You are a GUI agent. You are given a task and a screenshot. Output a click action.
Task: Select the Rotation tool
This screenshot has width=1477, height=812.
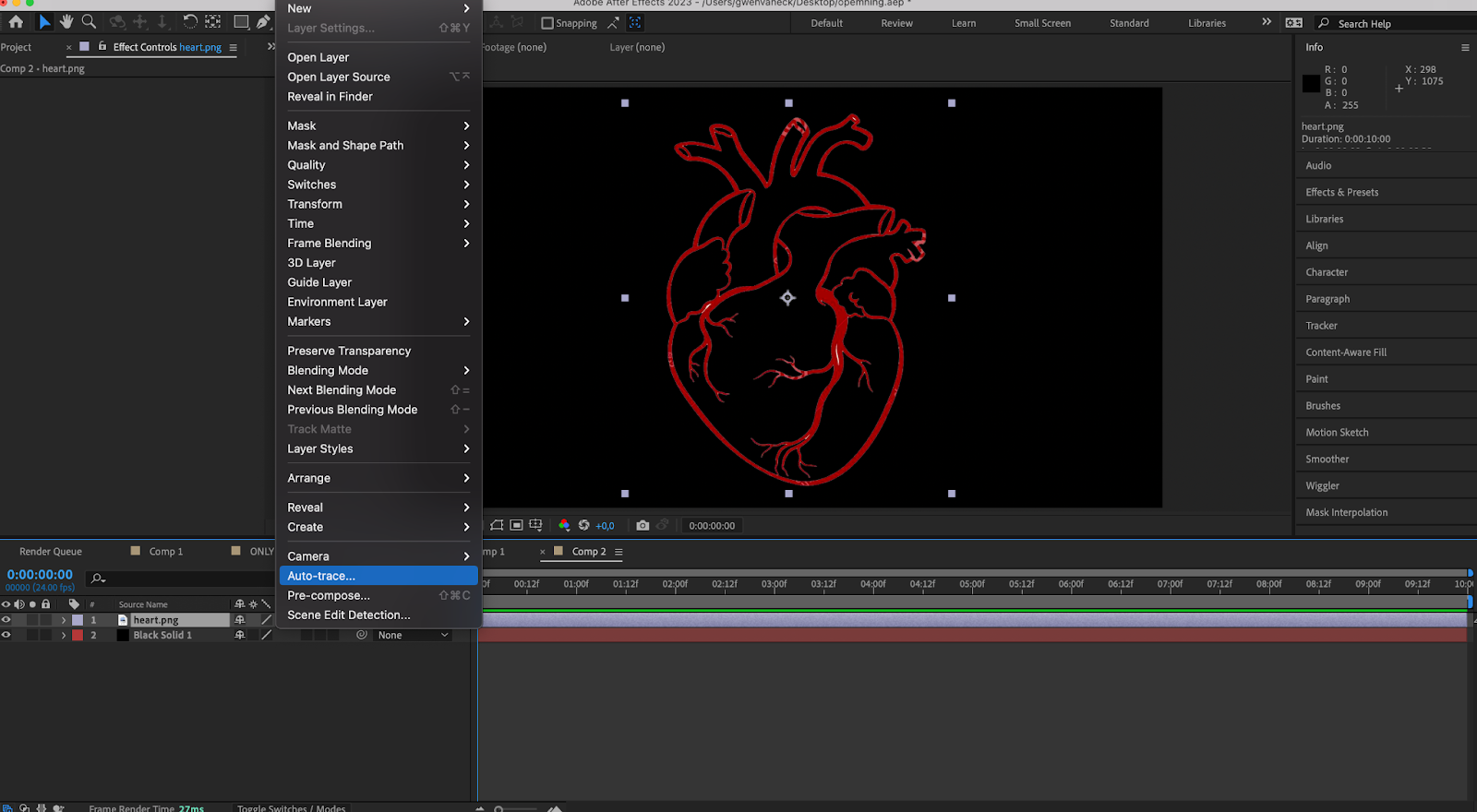pos(190,21)
